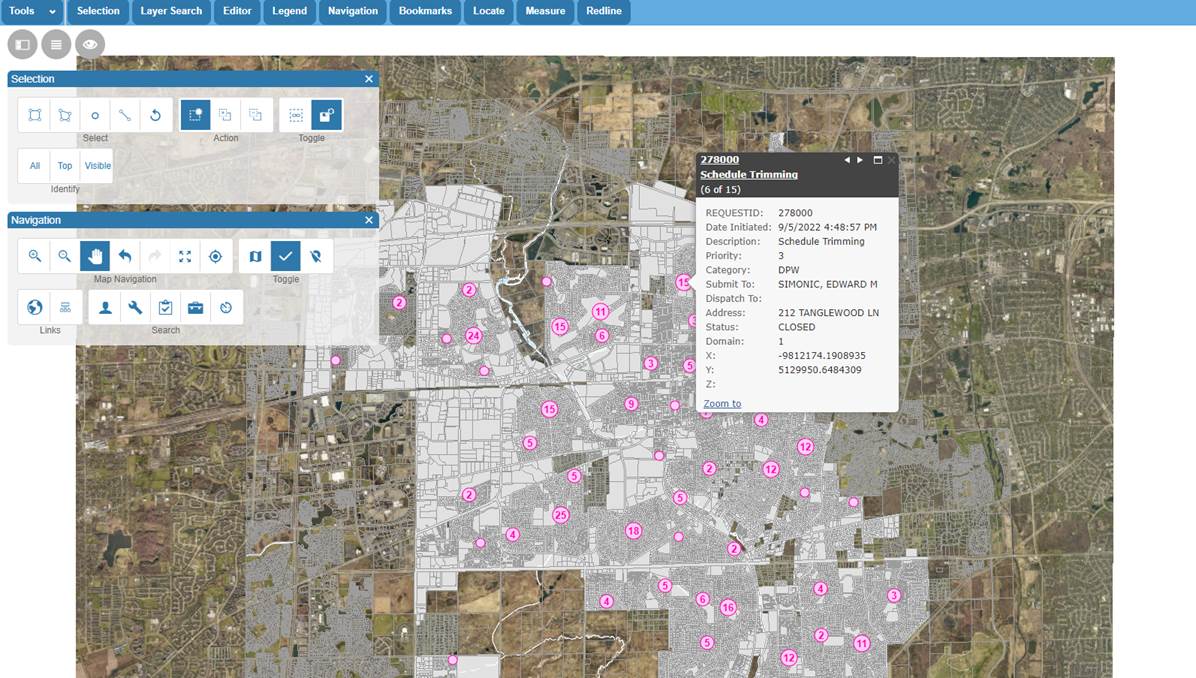Viewport: 1196px width, 678px height.
Task: Select the rectangle selection tool
Action: point(34,114)
